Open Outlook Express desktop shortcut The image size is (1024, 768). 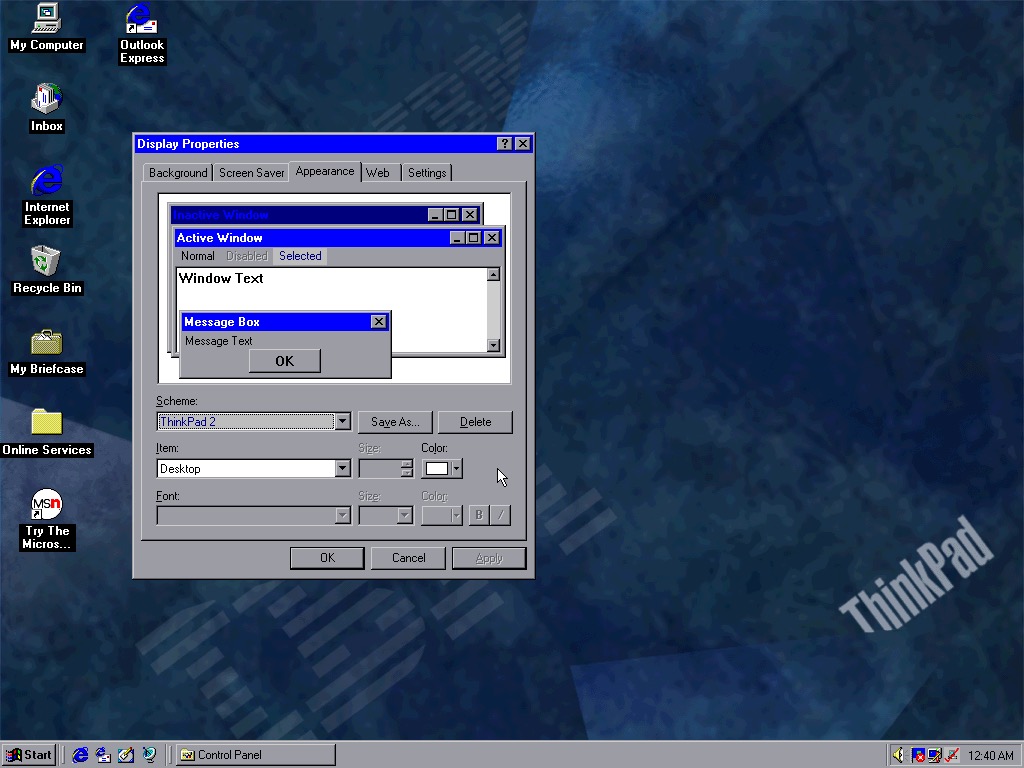pyautogui.click(x=142, y=20)
